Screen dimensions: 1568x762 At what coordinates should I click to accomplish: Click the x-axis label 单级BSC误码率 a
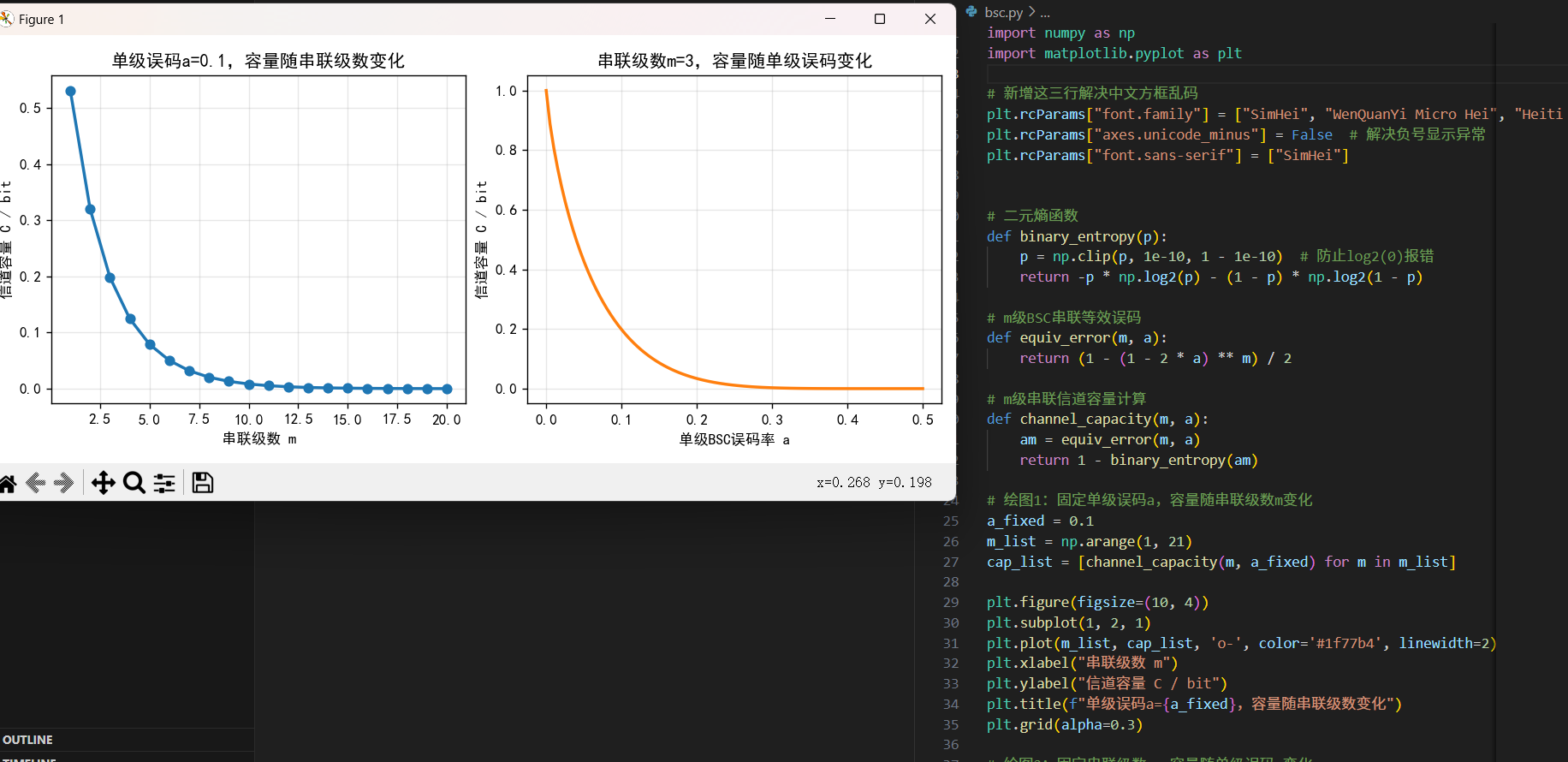click(x=734, y=439)
